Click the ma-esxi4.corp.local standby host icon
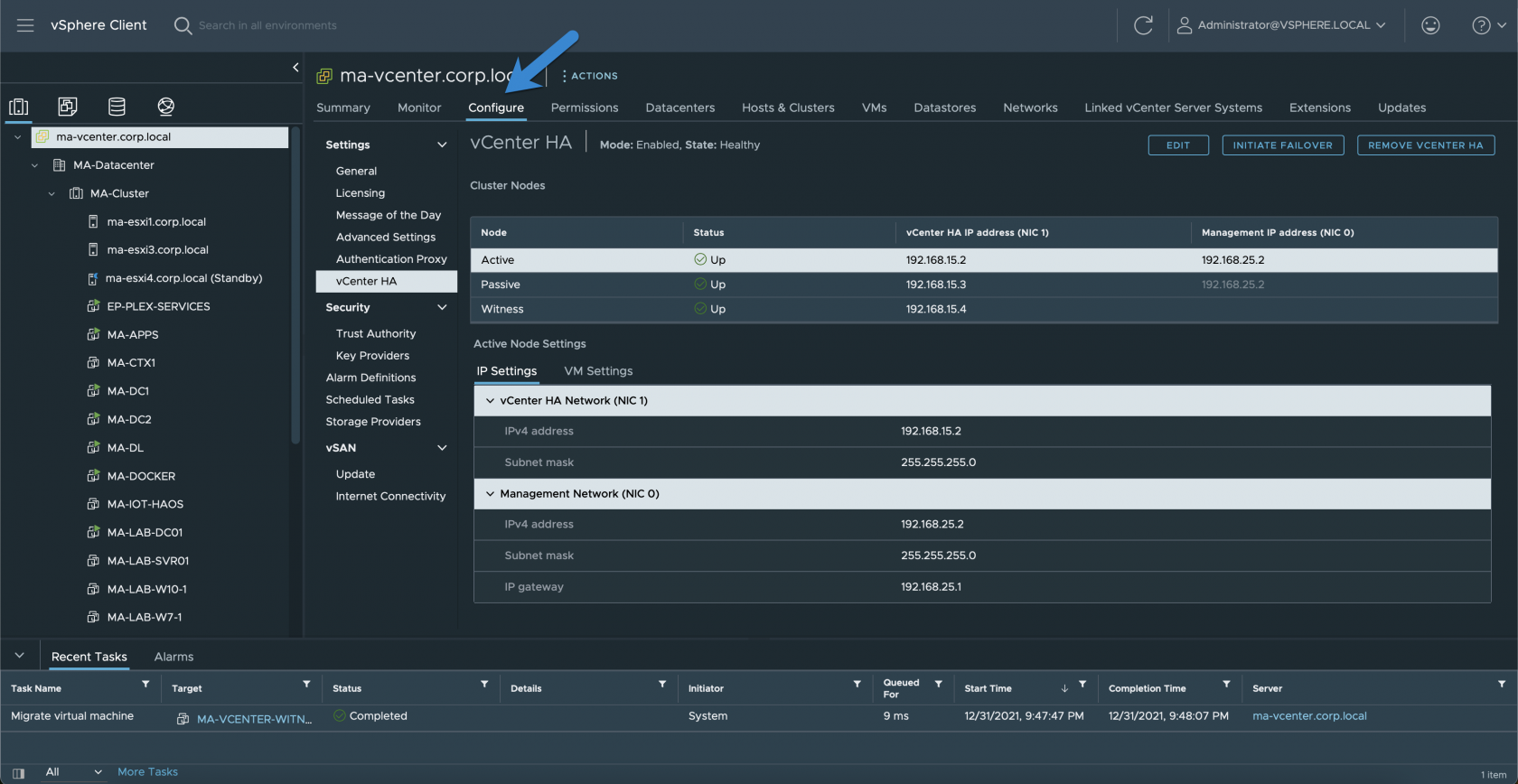1518x784 pixels. pyautogui.click(x=92, y=278)
